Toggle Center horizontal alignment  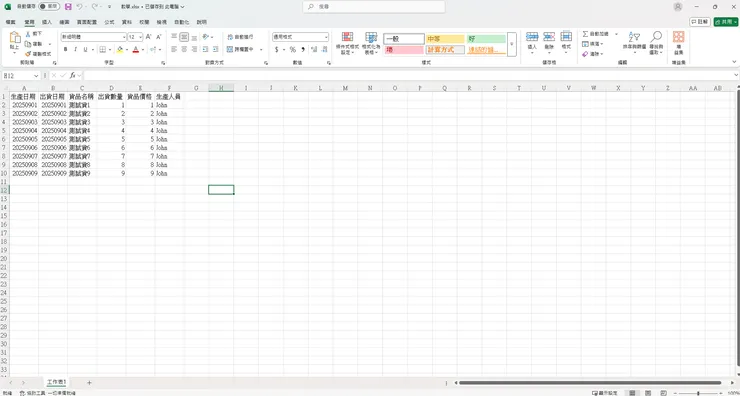coord(184,49)
